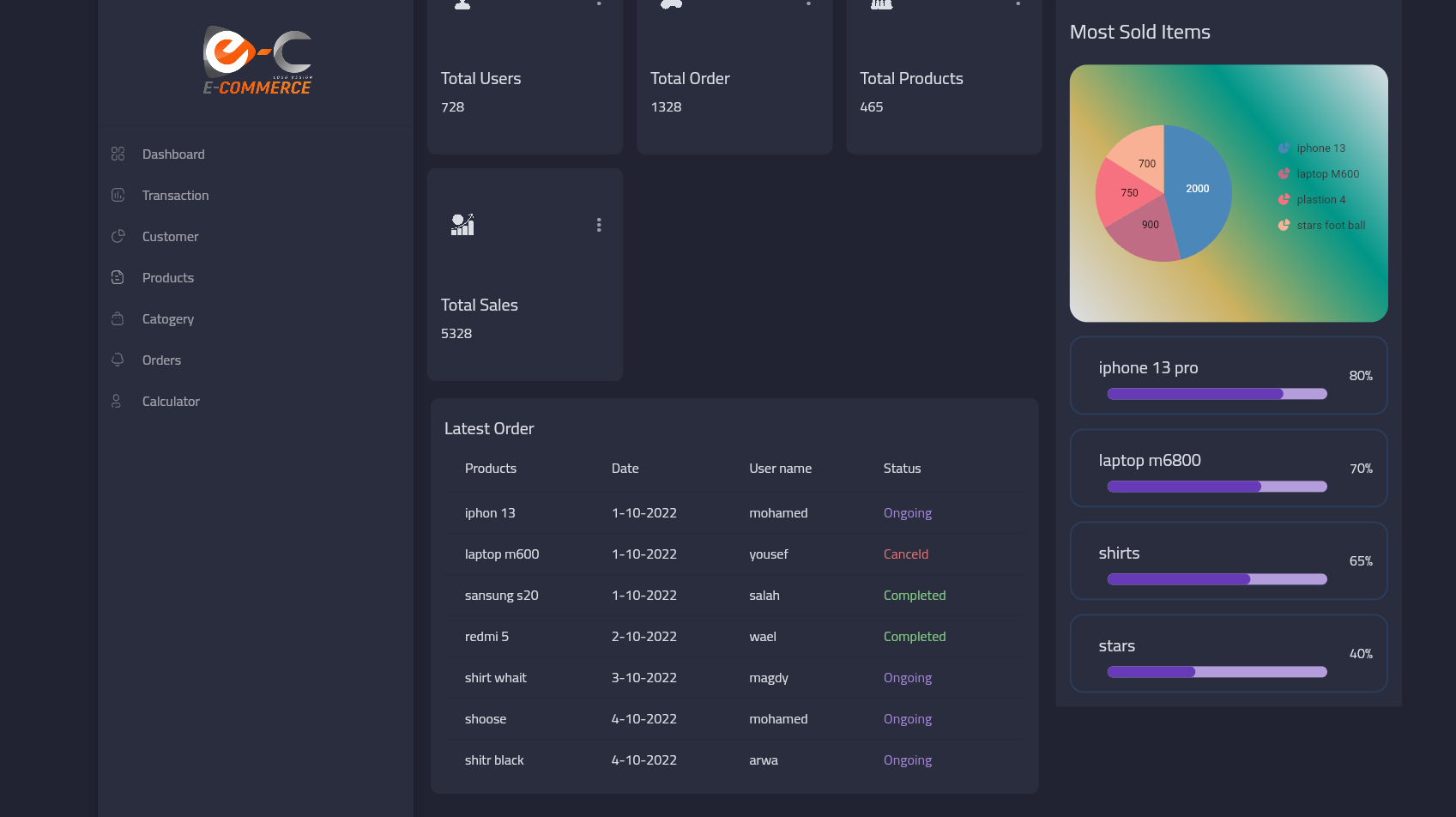
Task: Click the blue 2000 pie chart slice
Action: click(1198, 189)
